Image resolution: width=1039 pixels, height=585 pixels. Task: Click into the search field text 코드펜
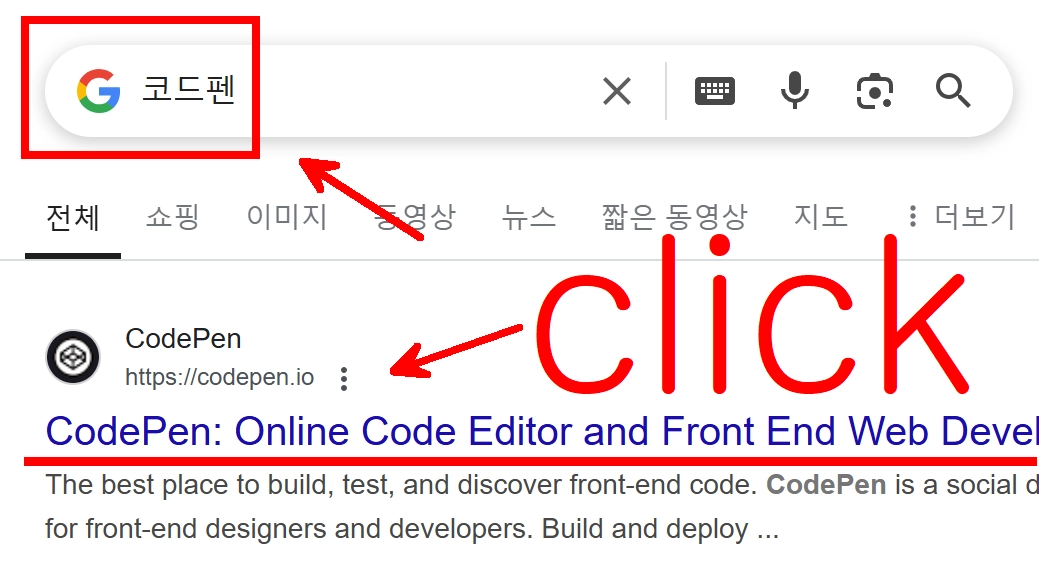[189, 89]
